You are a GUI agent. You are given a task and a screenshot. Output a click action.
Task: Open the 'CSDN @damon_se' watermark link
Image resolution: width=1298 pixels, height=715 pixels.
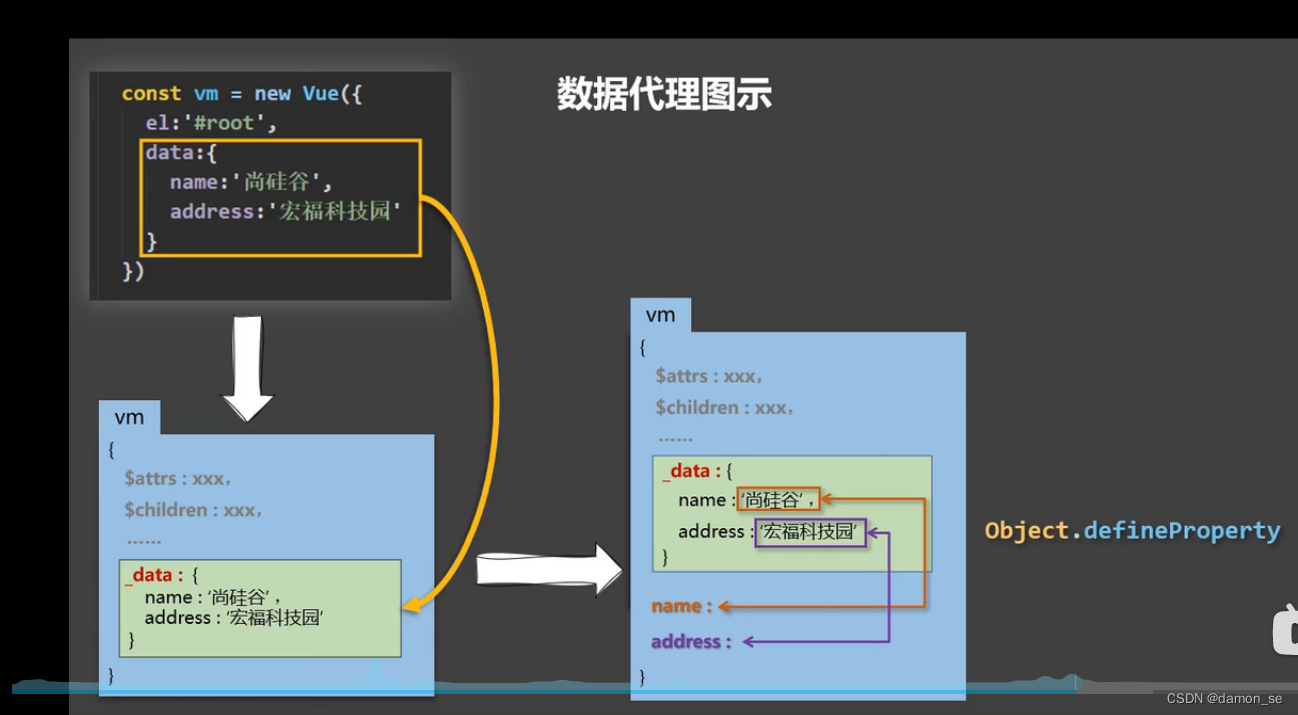coord(1222,699)
